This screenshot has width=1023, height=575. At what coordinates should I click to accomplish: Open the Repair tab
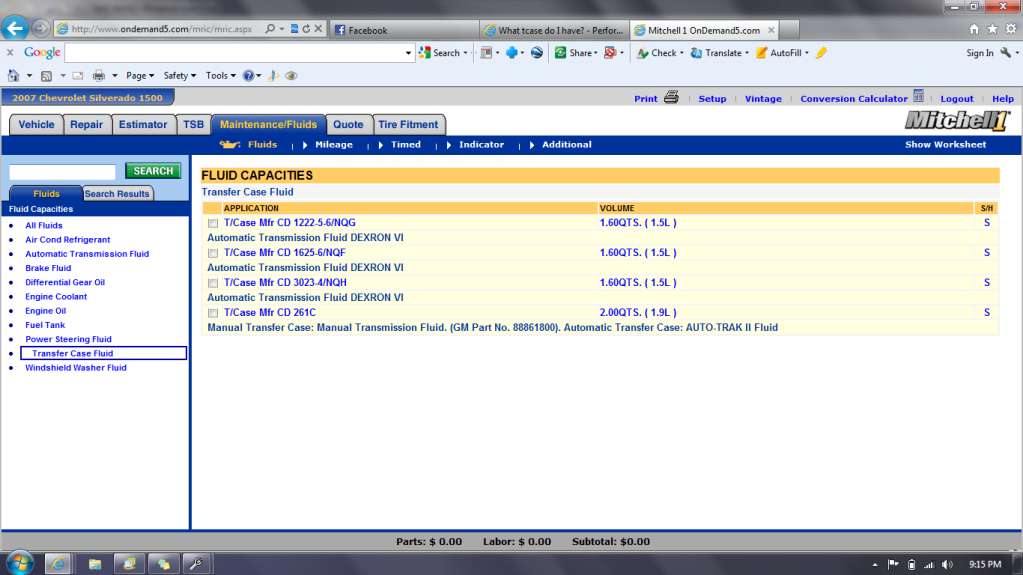click(87, 125)
